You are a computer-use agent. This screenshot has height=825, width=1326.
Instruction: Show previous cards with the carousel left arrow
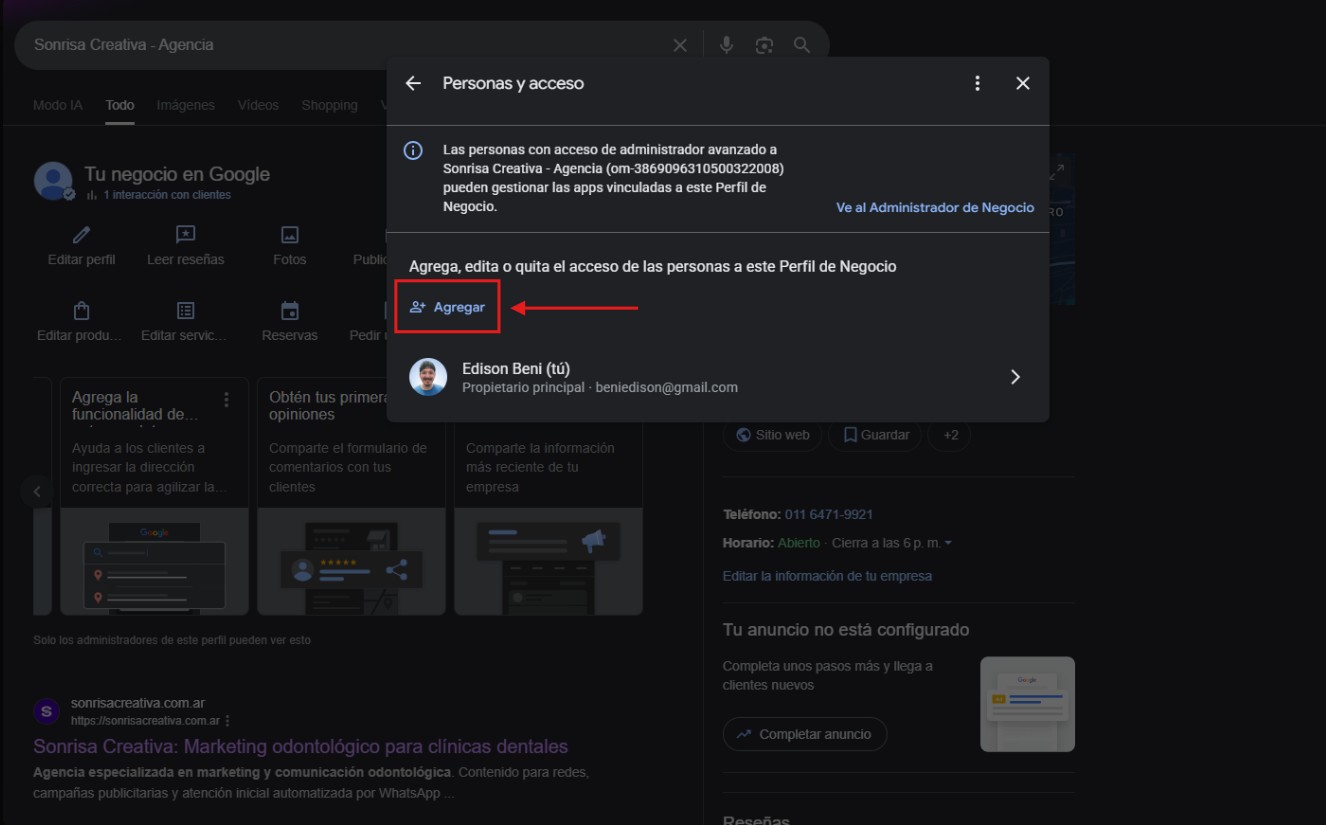pos(37,491)
